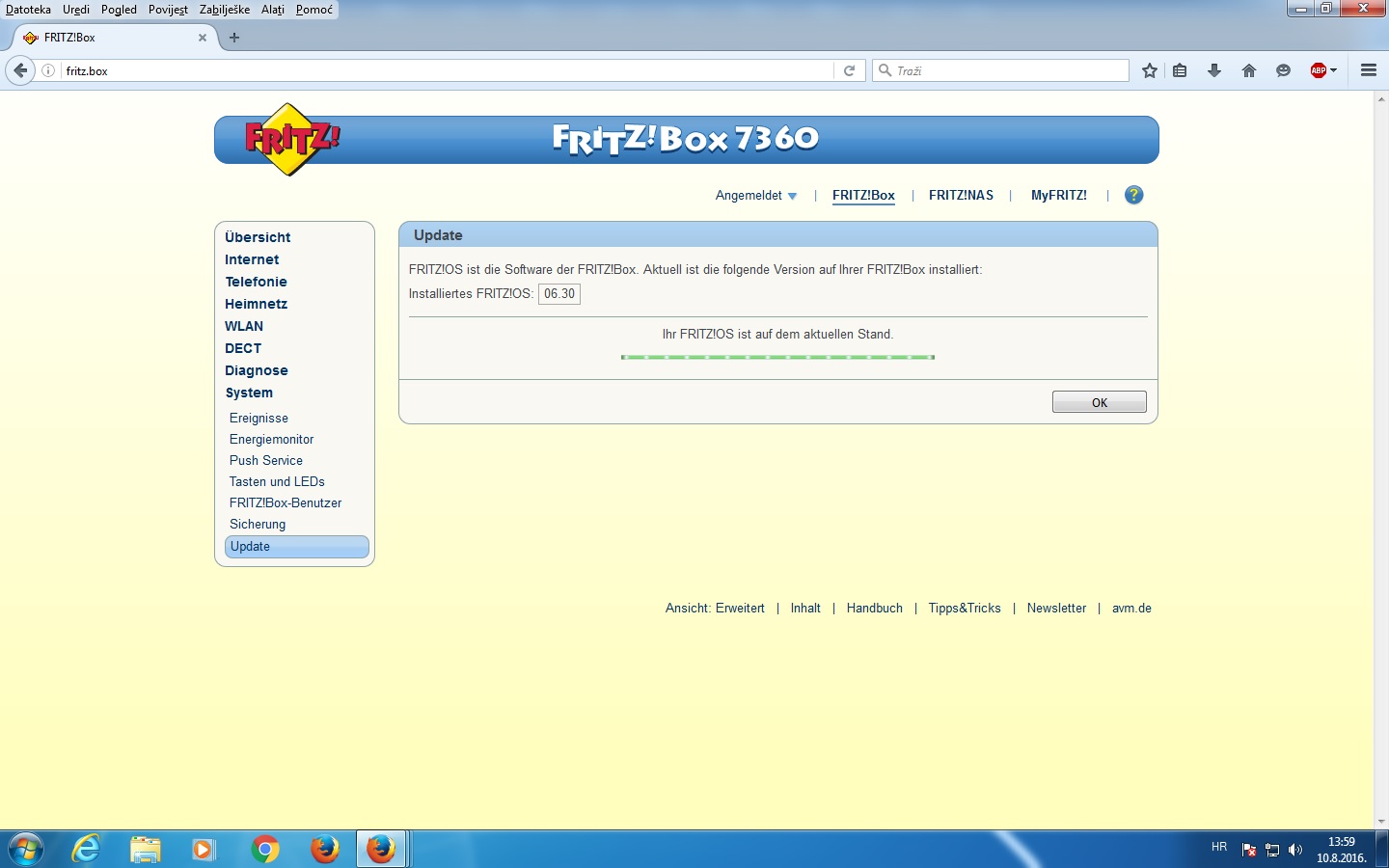This screenshot has width=1389, height=868.
Task: Open the Firefox downloads arrow icon
Action: tap(1214, 70)
